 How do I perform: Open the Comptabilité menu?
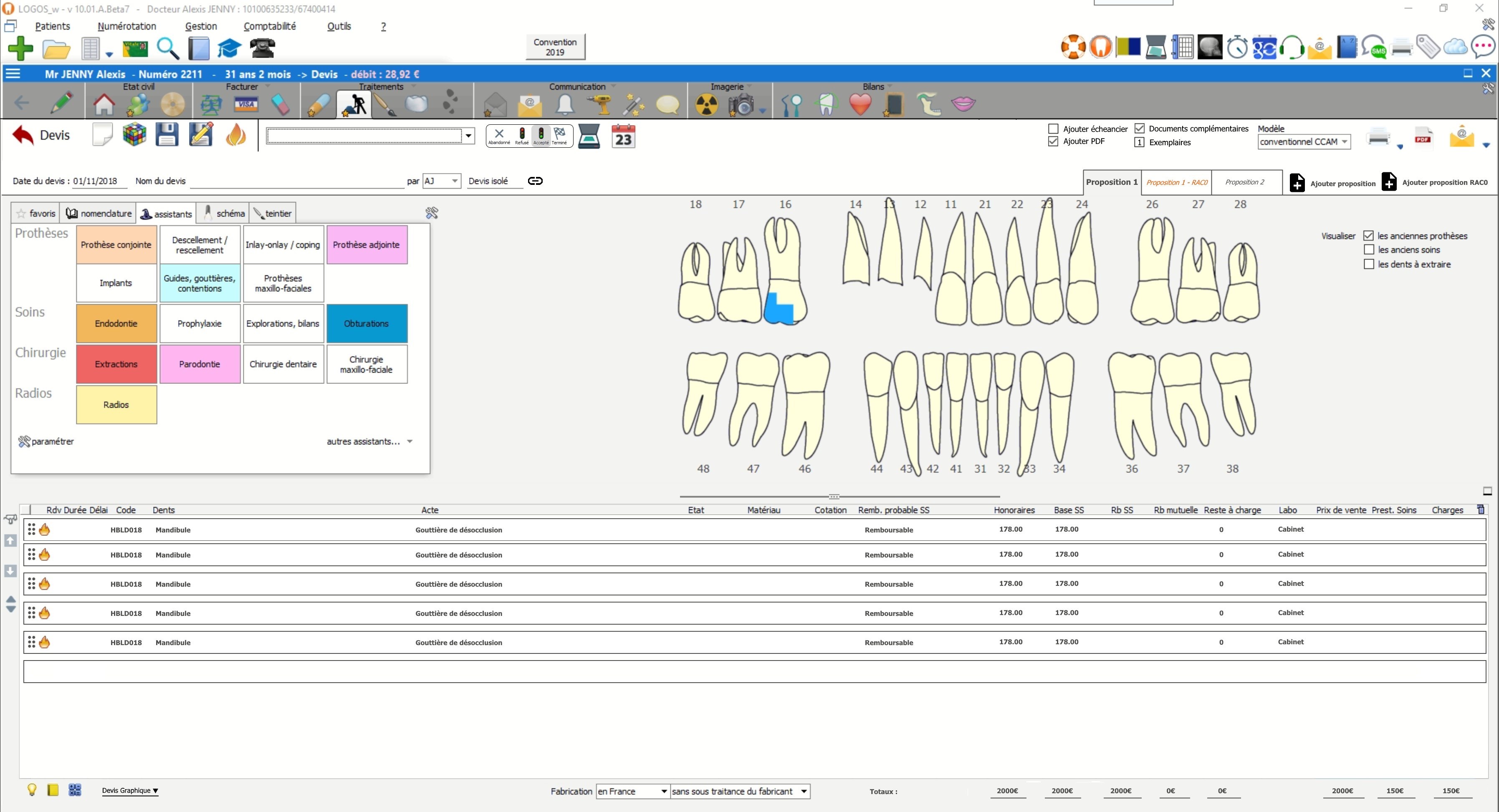(x=269, y=26)
